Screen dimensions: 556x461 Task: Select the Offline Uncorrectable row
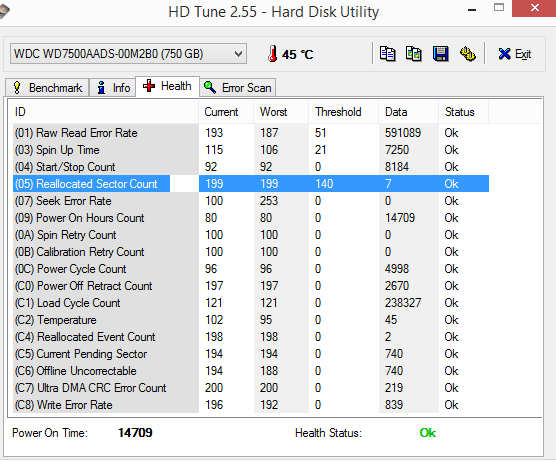(251, 371)
